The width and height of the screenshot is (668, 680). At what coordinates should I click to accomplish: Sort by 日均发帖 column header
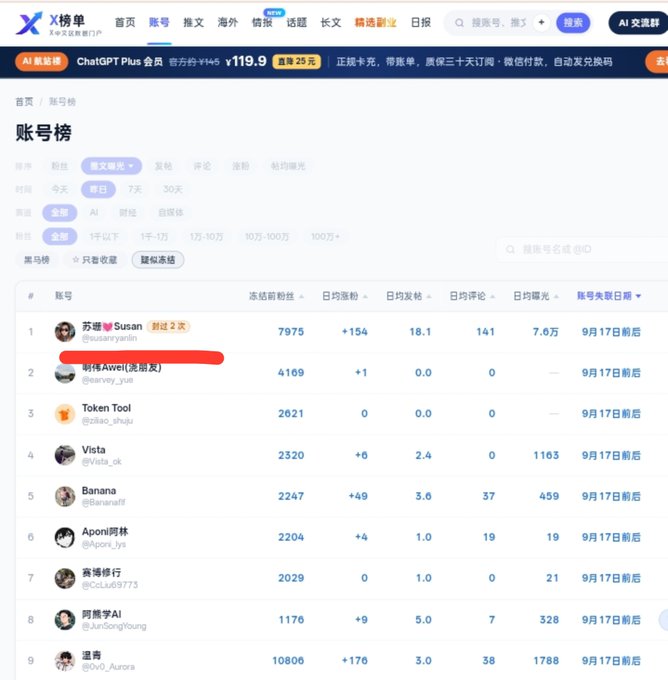click(x=409, y=296)
